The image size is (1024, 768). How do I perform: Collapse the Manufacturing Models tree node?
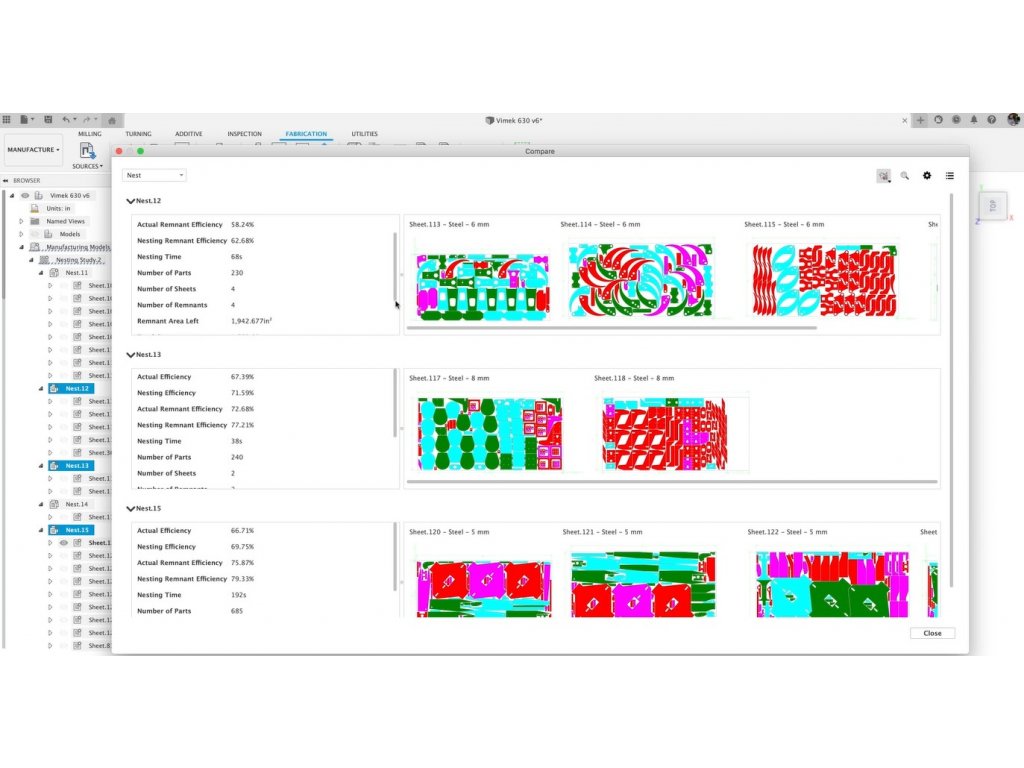click(21, 247)
